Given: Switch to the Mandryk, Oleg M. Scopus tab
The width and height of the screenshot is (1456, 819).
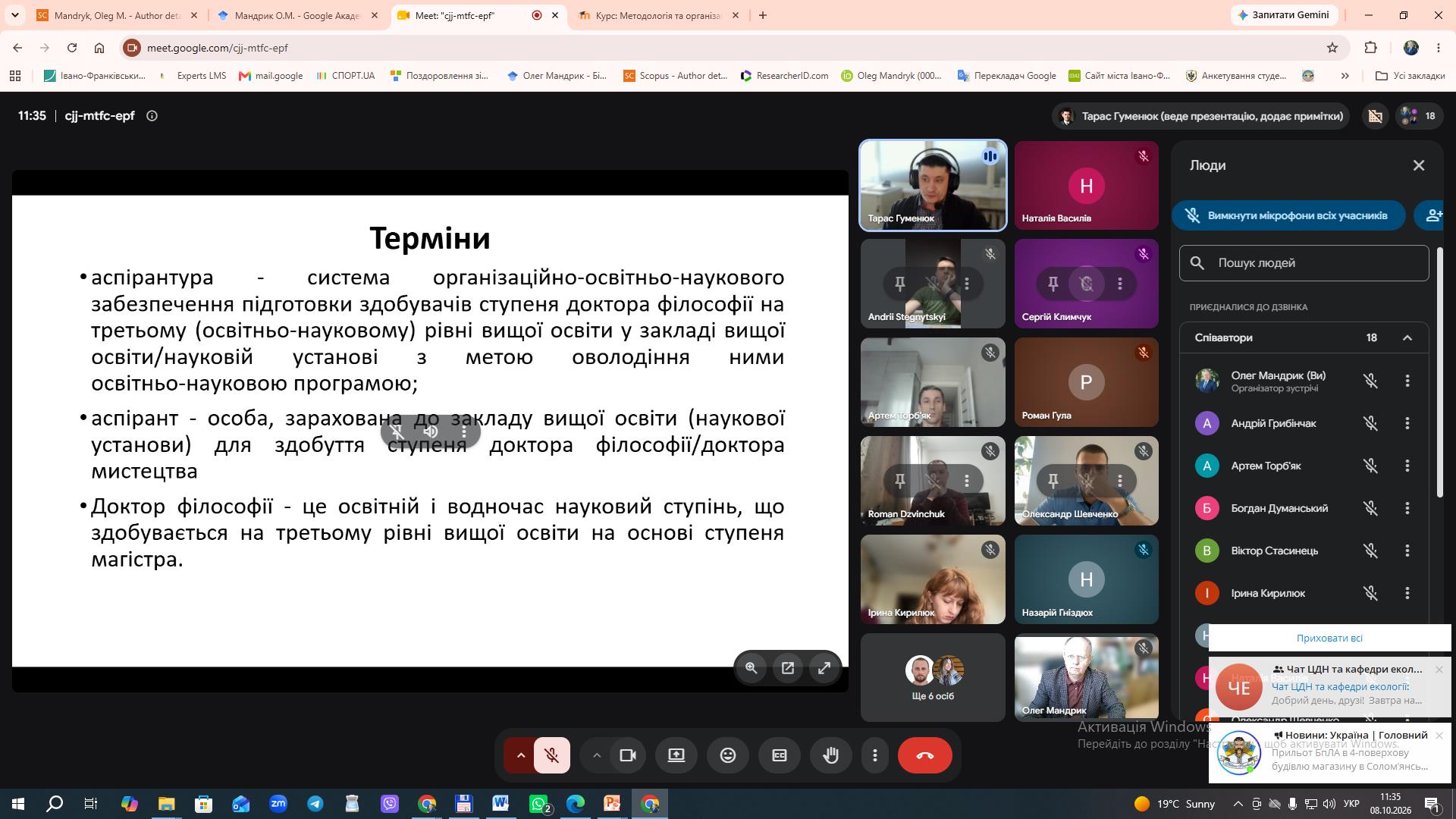Looking at the screenshot, I should (x=118, y=15).
